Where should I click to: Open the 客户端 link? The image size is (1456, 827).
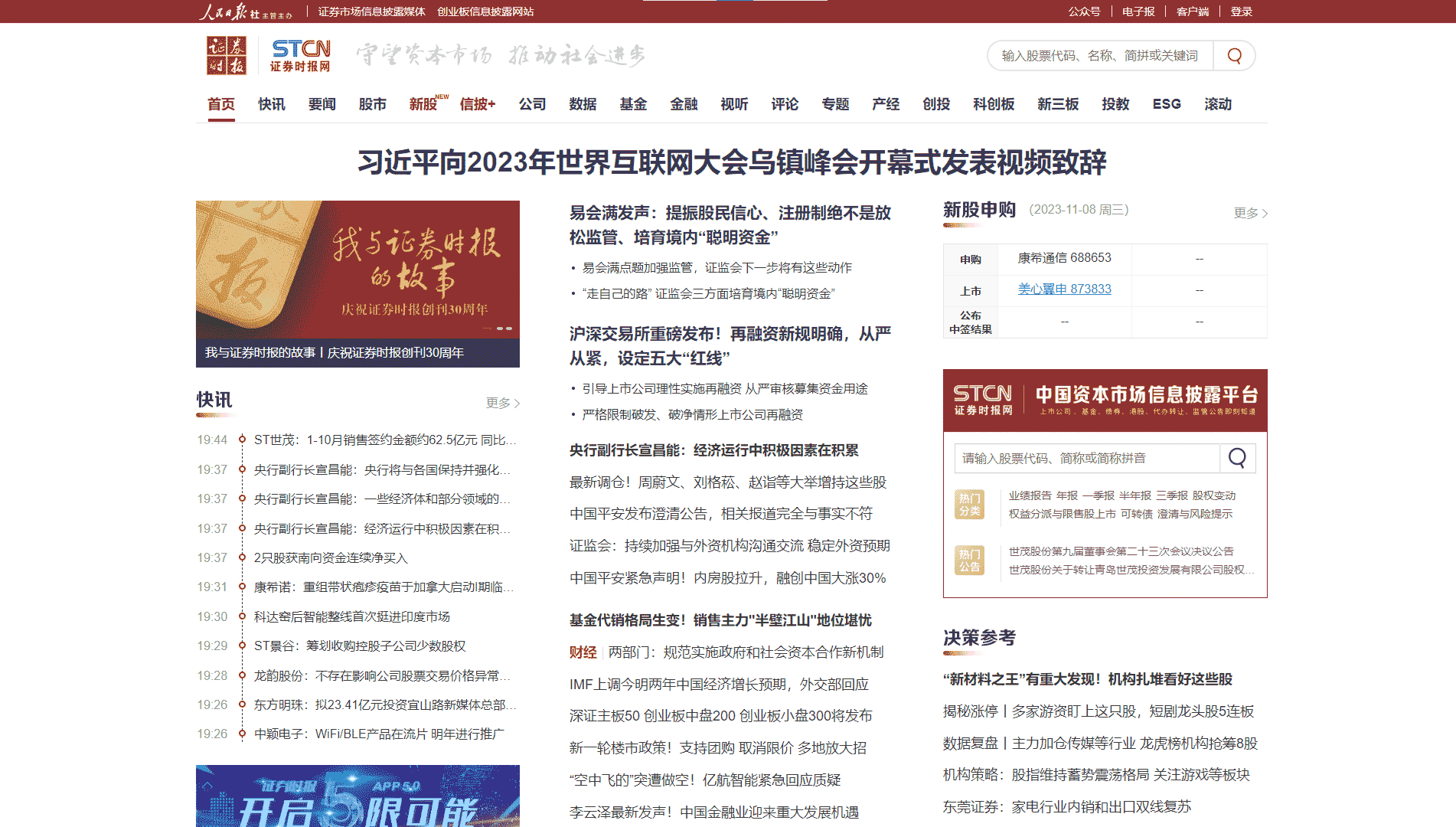1193,11
